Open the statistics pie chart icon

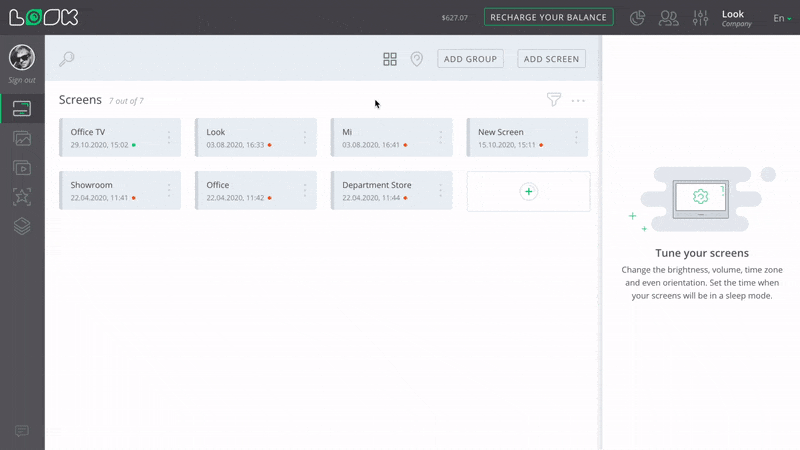[637, 18]
